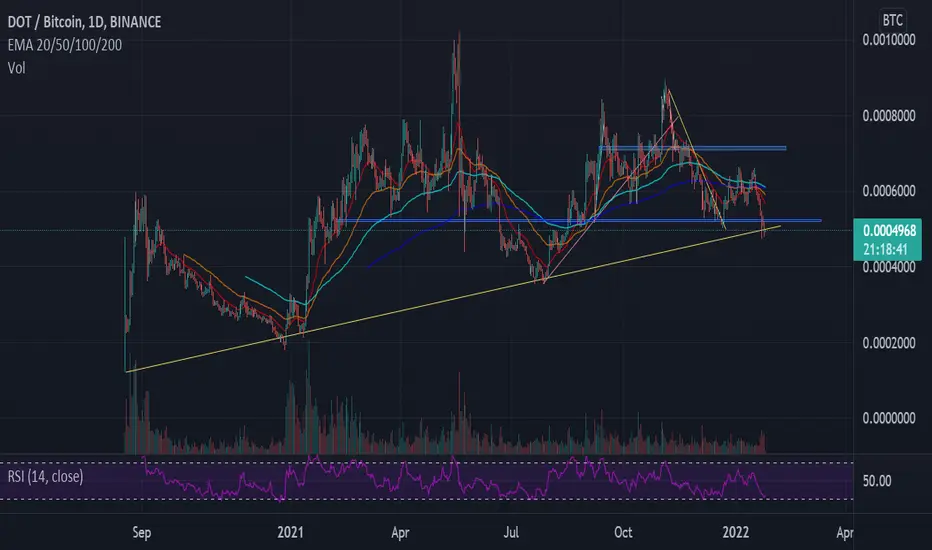
Task: Select the purple RSI line
Action: pos(455,479)
